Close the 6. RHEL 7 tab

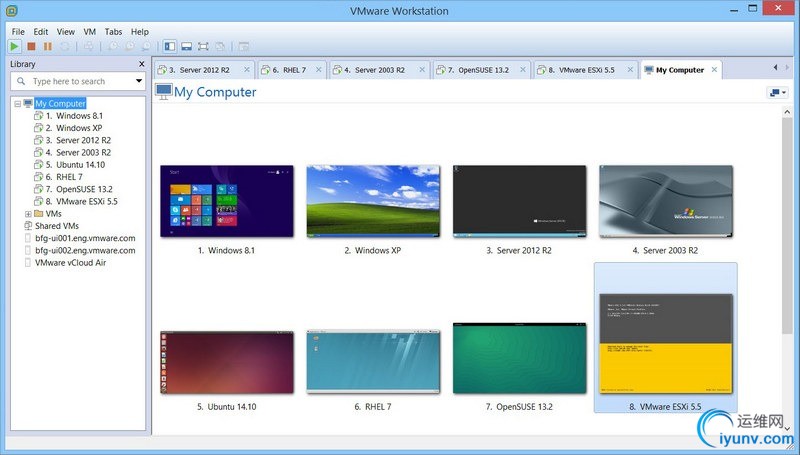pos(319,70)
